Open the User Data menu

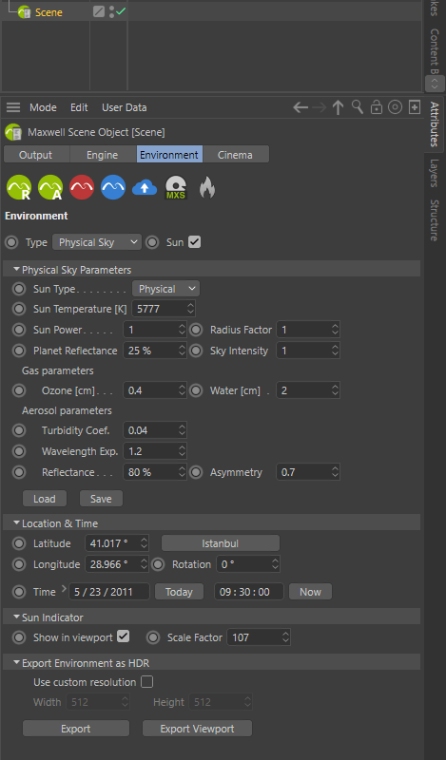[124, 107]
